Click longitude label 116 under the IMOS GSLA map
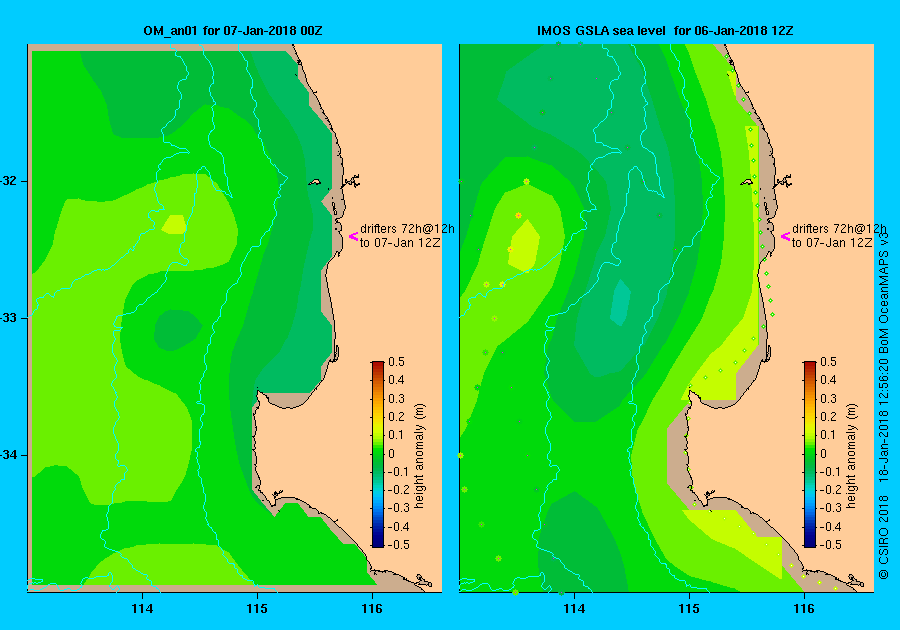The width and height of the screenshot is (900, 630). (x=804, y=609)
